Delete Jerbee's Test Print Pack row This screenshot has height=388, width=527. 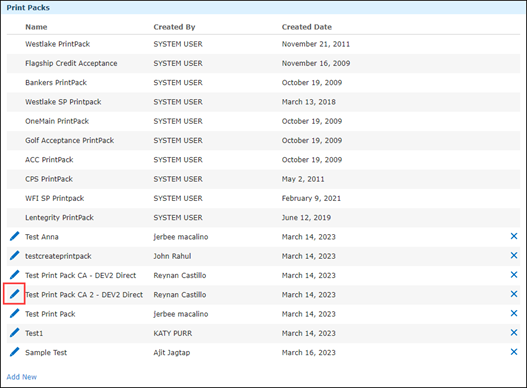[514, 313]
